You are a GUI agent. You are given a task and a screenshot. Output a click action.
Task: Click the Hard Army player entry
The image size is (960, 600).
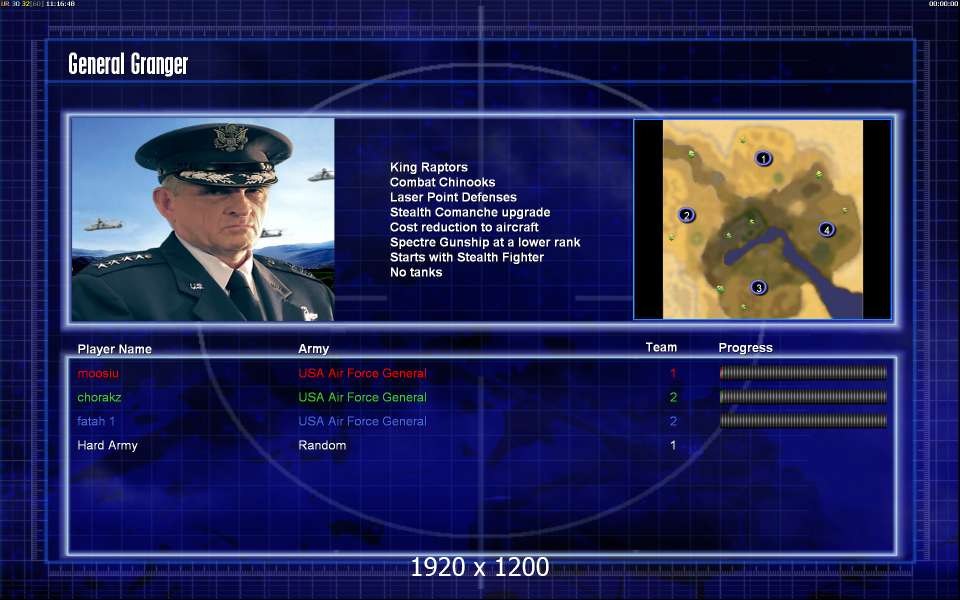(x=107, y=445)
